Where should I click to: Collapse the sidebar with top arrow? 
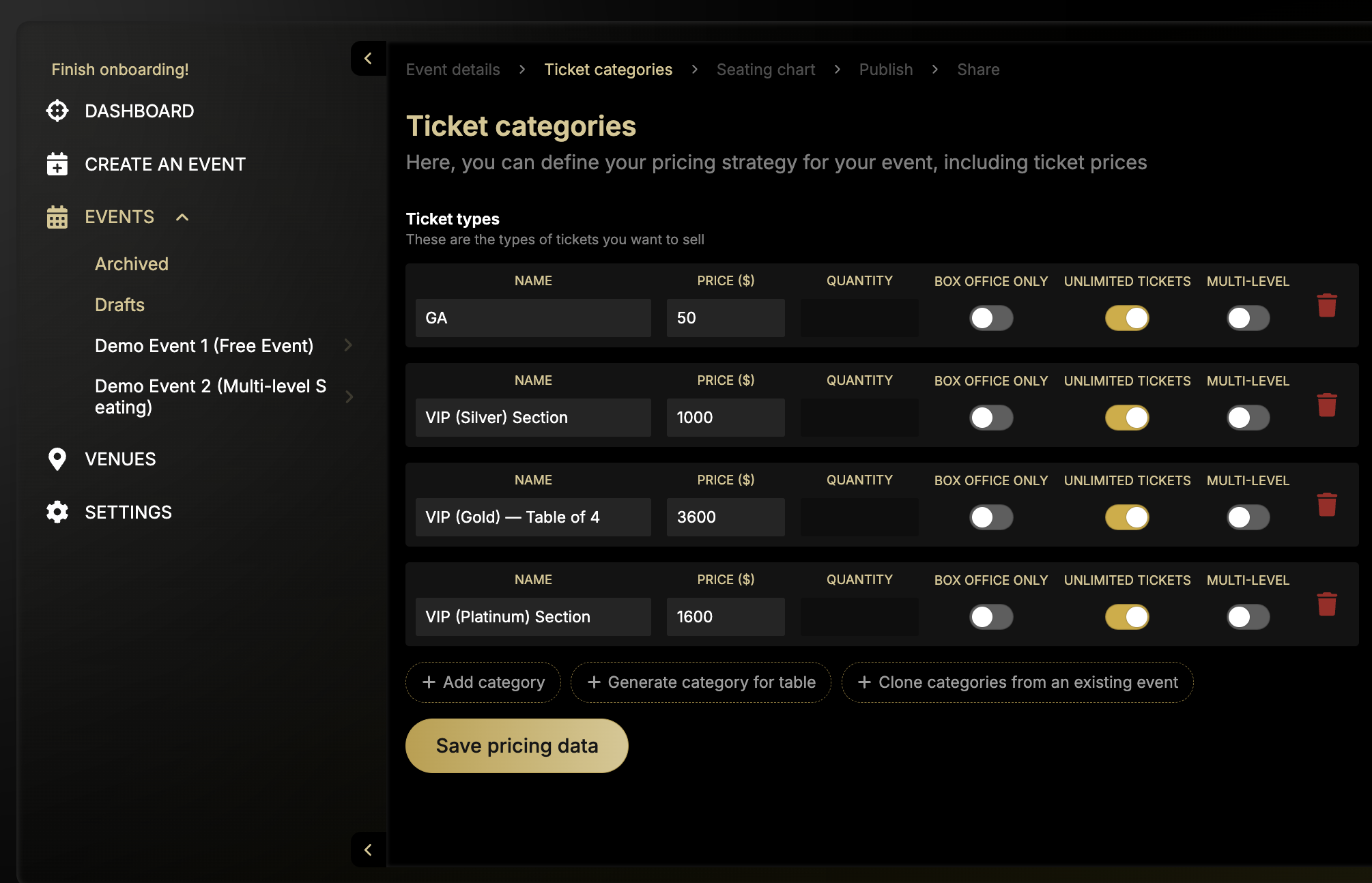tap(368, 59)
